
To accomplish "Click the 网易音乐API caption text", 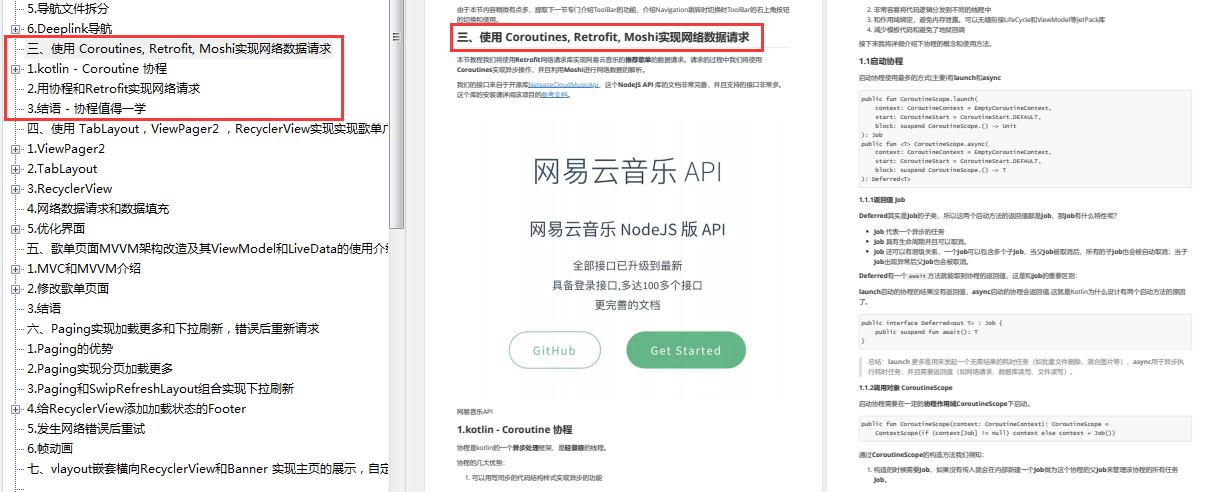I will tap(475, 411).
